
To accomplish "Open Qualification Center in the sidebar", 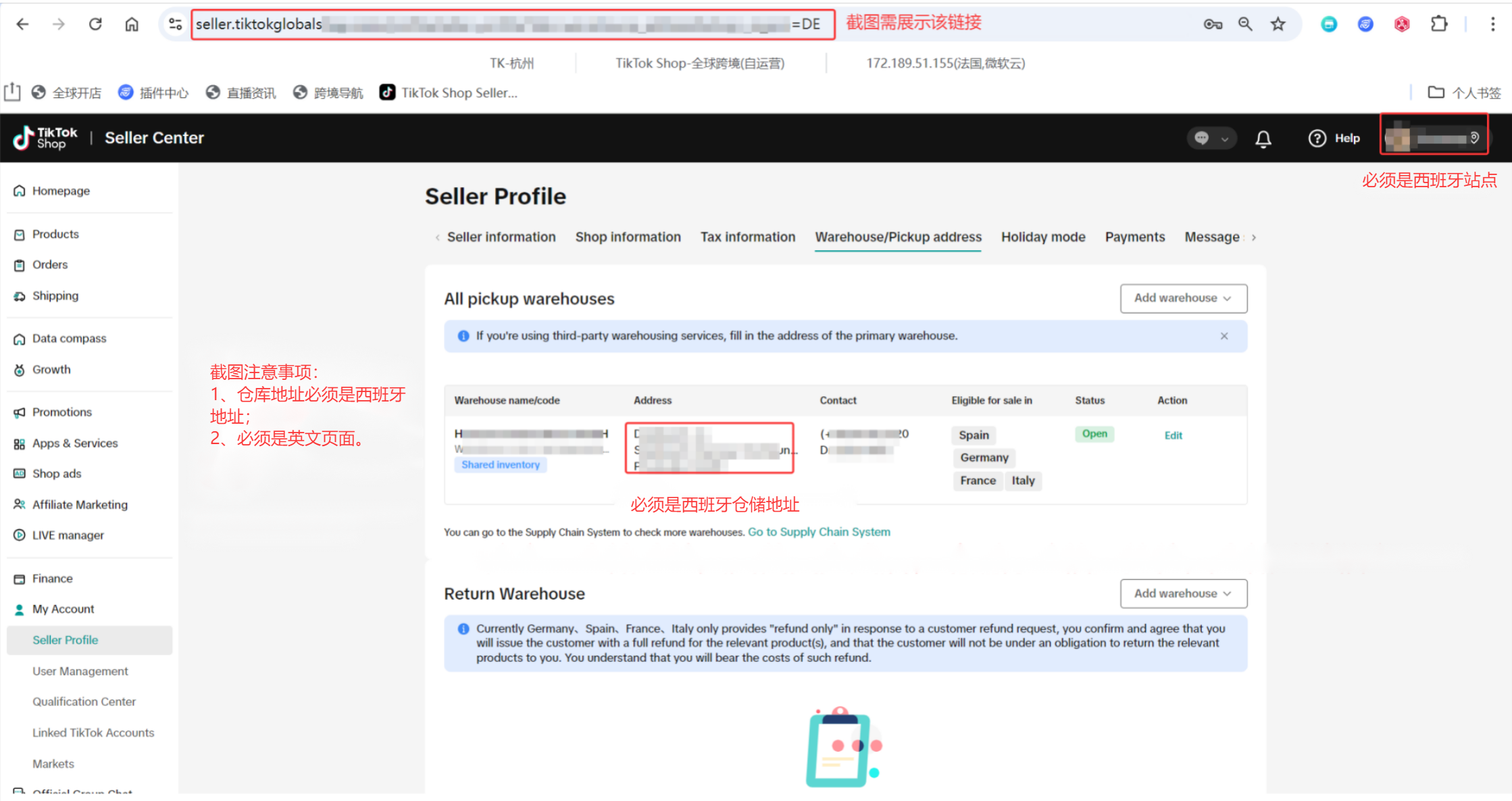I will pyautogui.click(x=84, y=702).
